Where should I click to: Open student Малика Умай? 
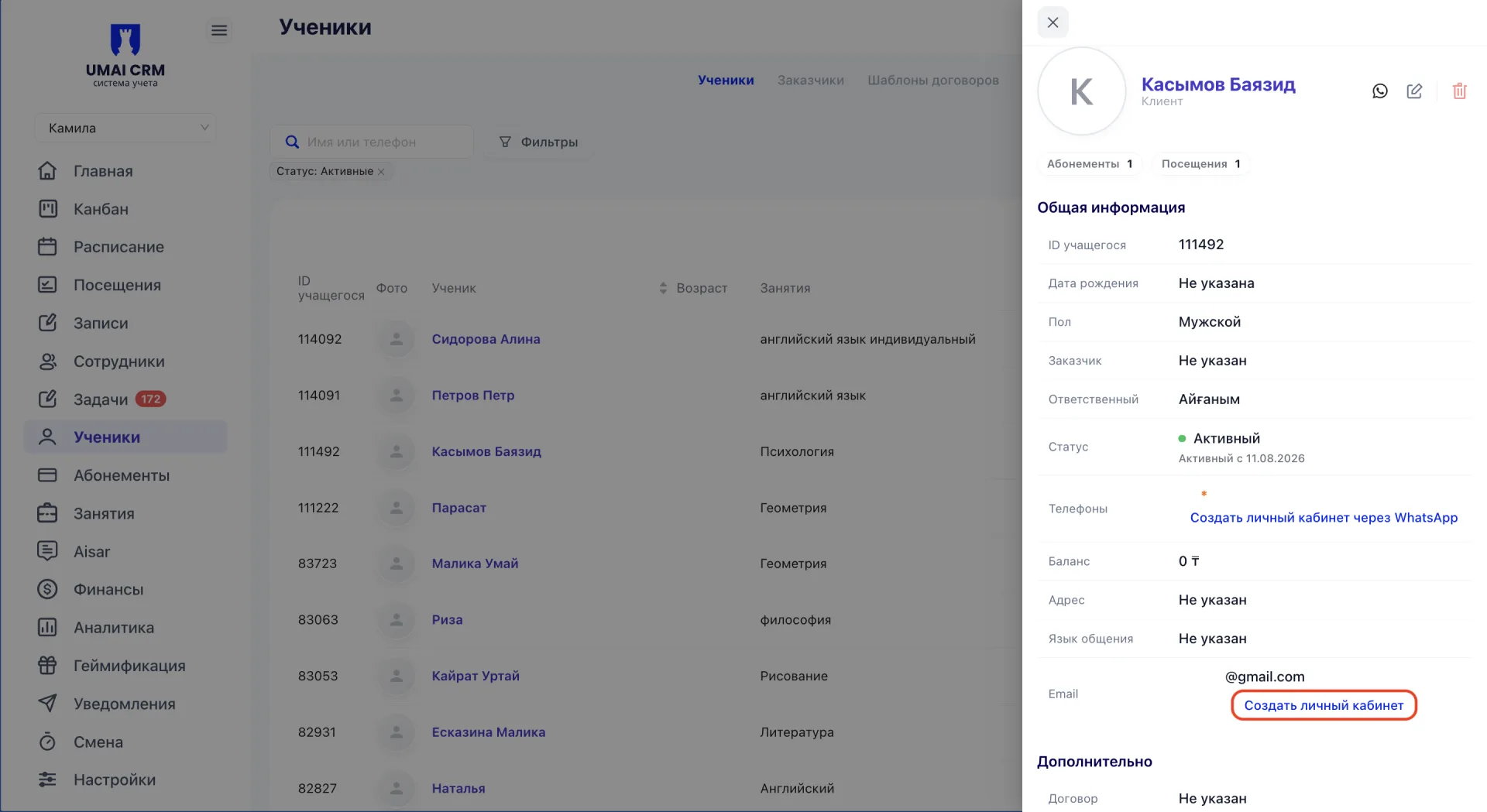click(475, 564)
